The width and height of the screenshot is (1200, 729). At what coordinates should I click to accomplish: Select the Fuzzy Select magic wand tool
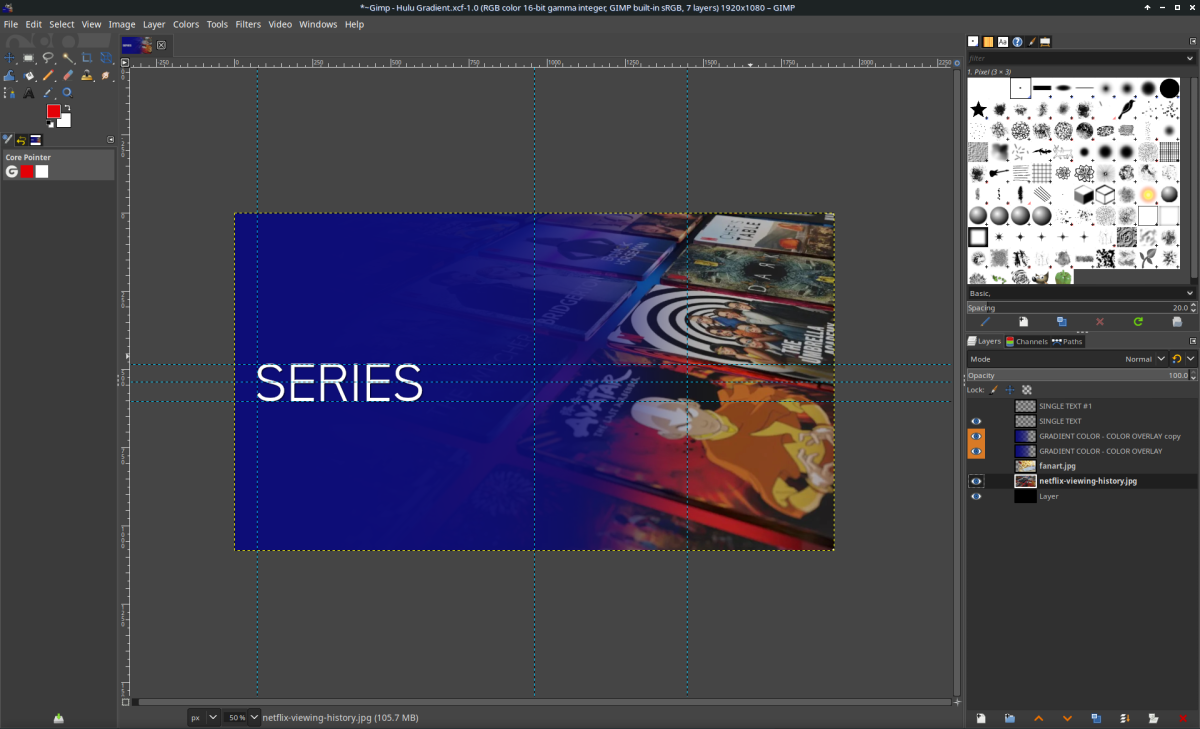[67, 57]
